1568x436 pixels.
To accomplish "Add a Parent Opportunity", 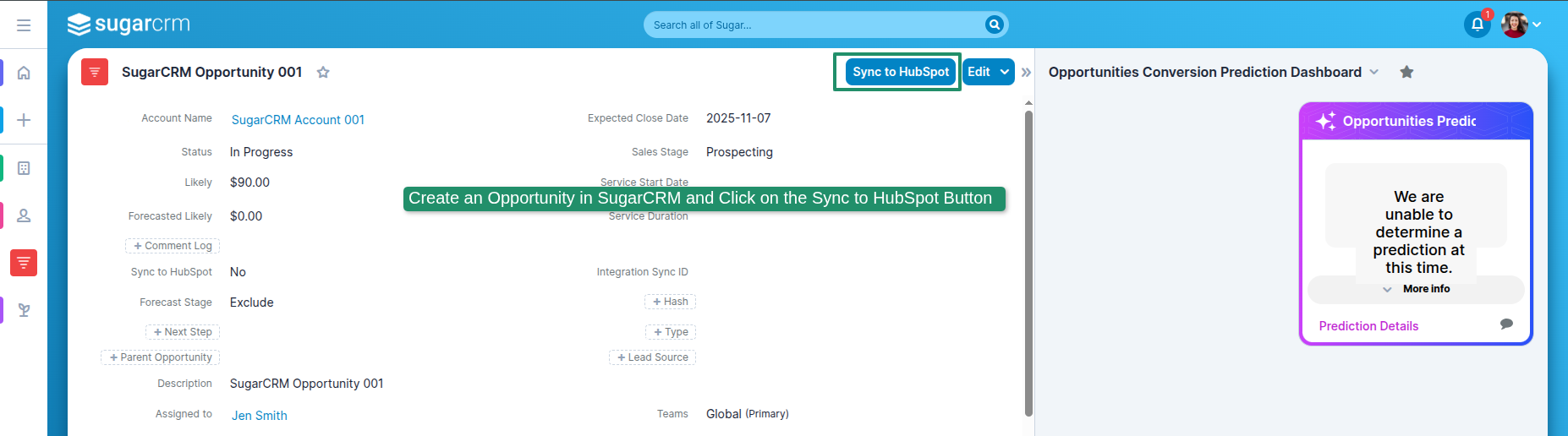I will 161,357.
